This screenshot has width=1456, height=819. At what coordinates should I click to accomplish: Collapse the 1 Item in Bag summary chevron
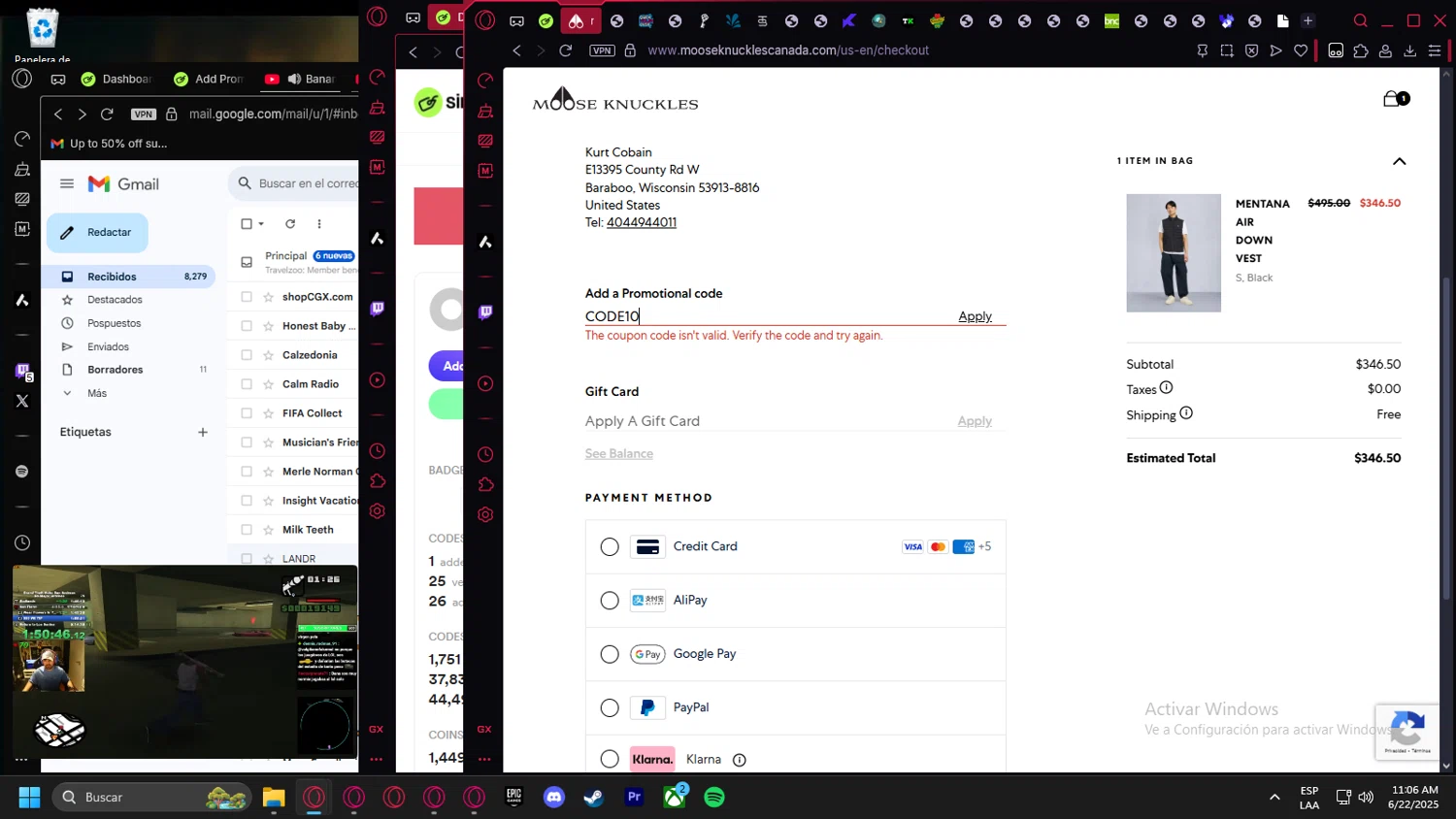coord(1399,161)
